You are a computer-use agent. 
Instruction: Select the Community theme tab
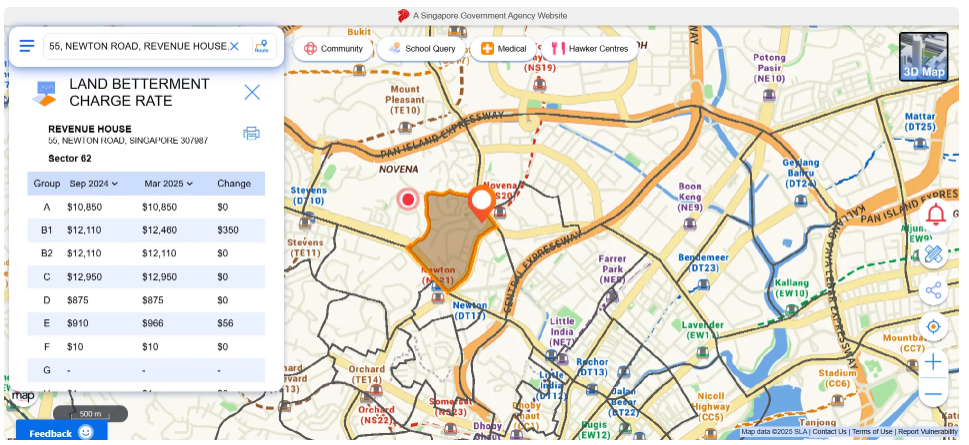tap(333, 48)
